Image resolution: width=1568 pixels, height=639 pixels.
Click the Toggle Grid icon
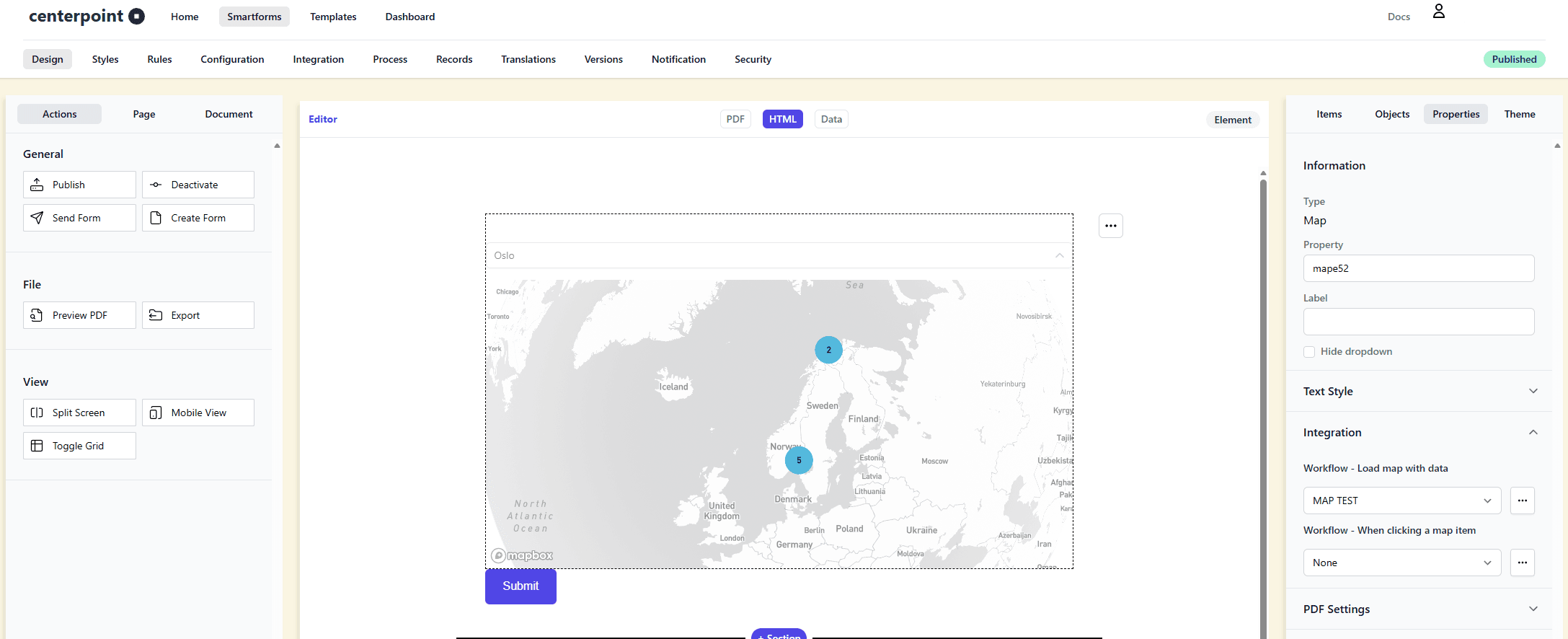pyautogui.click(x=37, y=446)
